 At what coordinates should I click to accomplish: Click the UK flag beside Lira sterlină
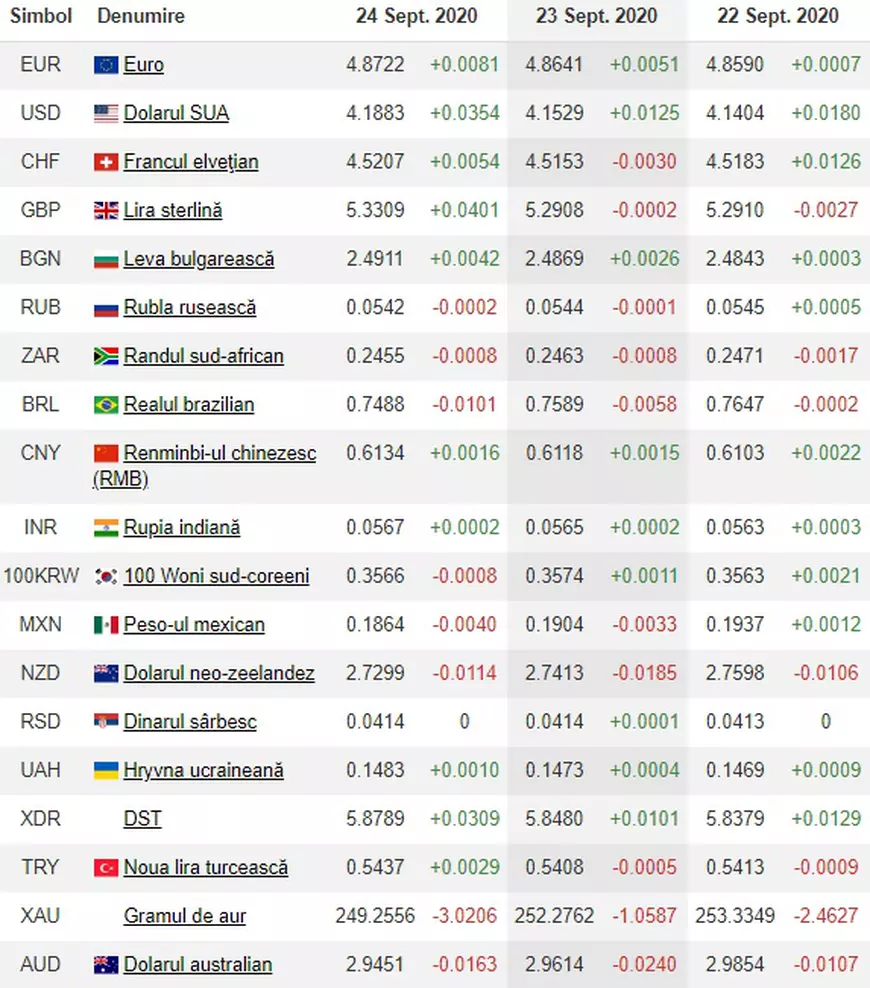[106, 210]
